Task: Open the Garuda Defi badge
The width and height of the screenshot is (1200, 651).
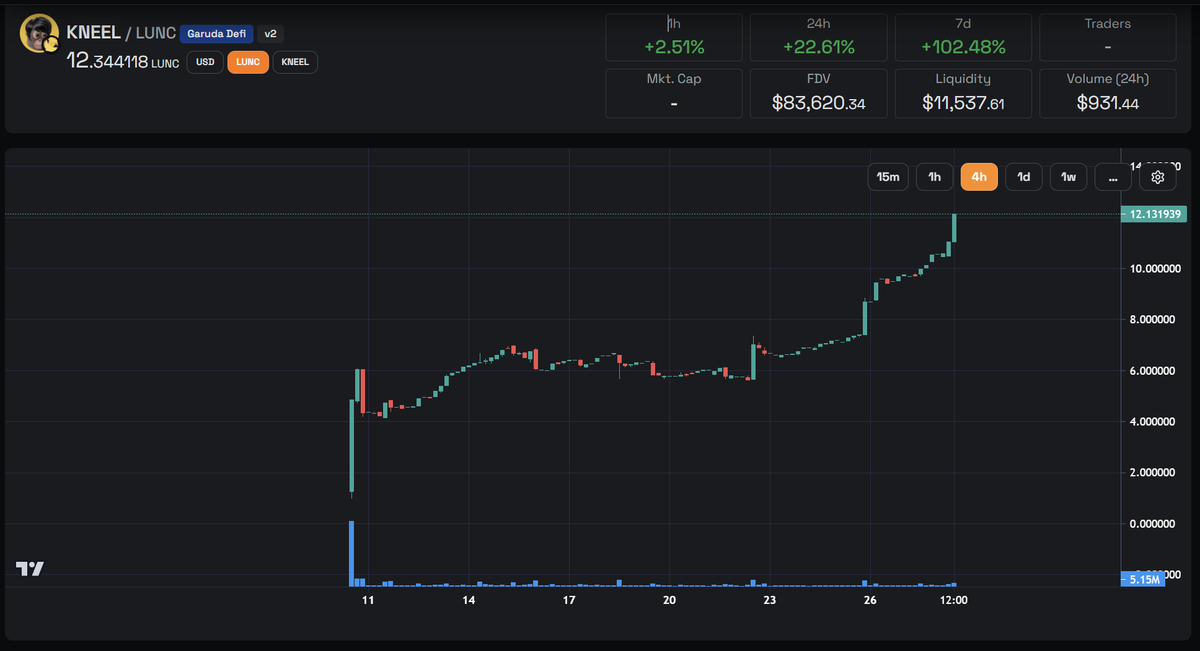Action: click(216, 33)
